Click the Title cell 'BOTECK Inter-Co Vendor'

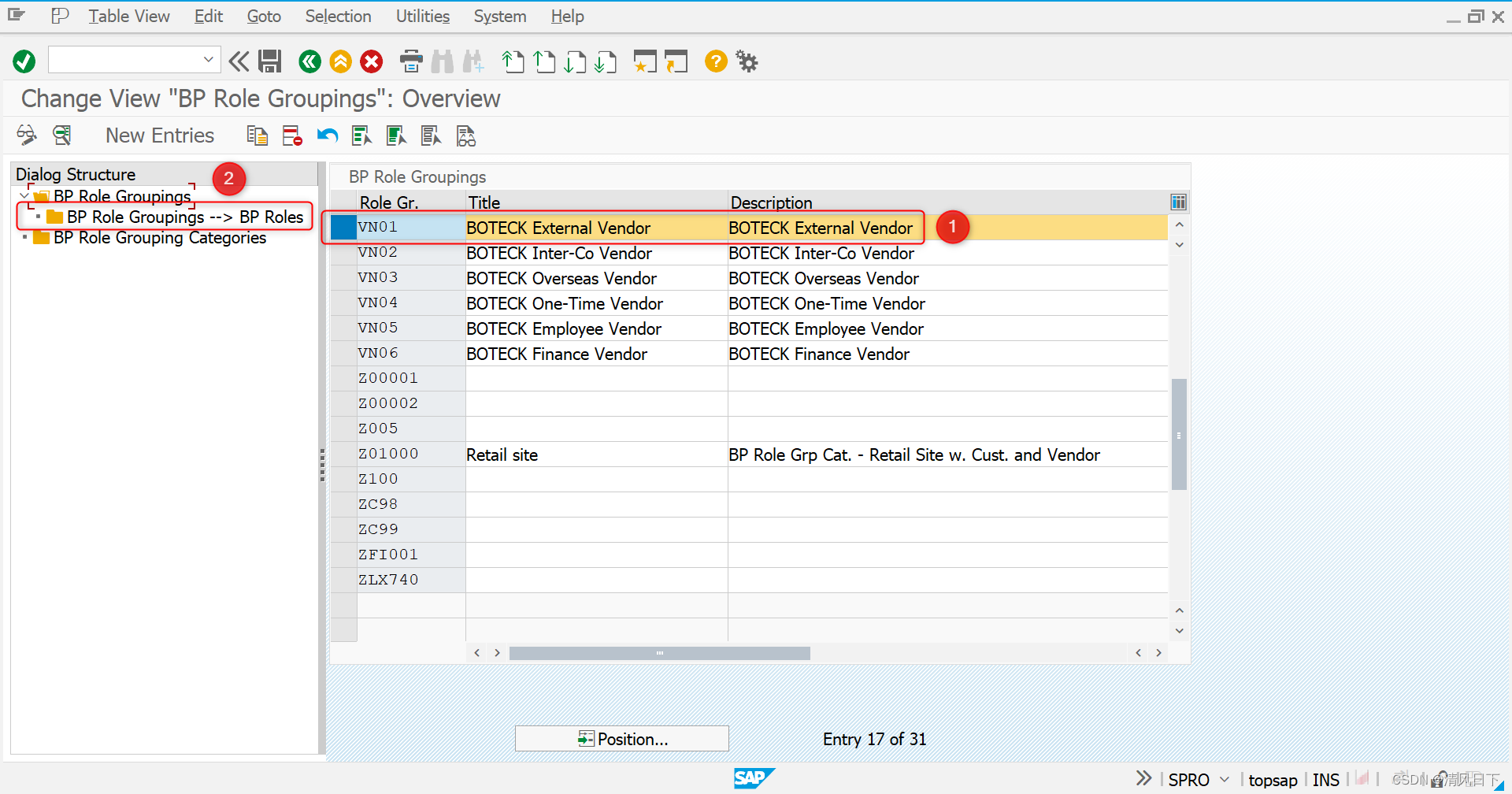coord(596,253)
